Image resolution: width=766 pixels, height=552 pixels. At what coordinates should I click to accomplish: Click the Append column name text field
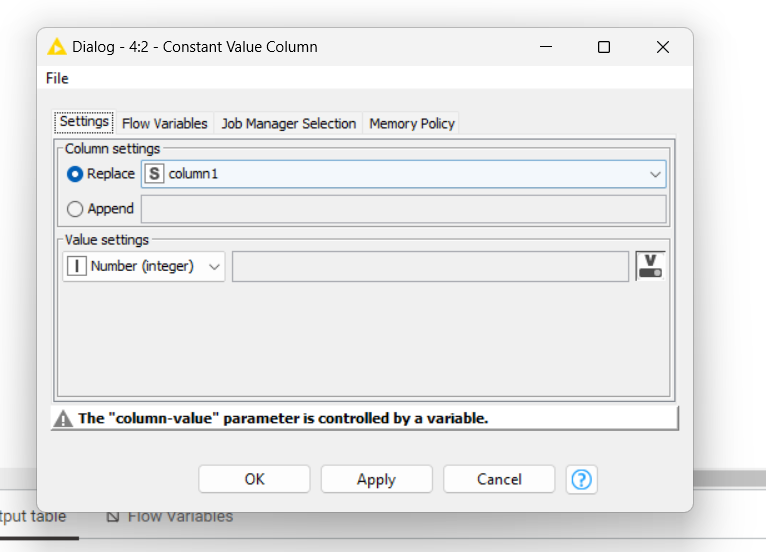(x=404, y=209)
